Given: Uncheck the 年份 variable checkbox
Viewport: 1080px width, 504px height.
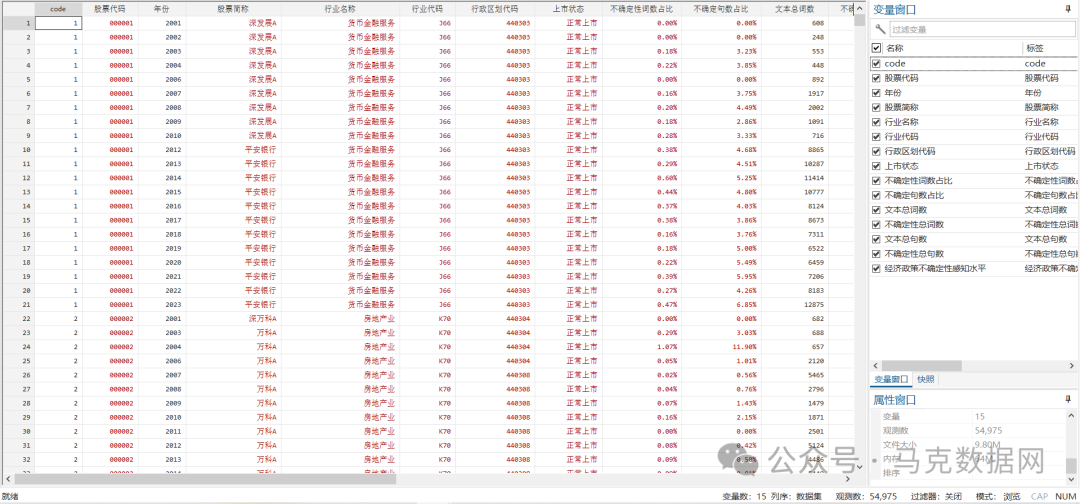Looking at the screenshot, I should pyautogui.click(x=876, y=92).
